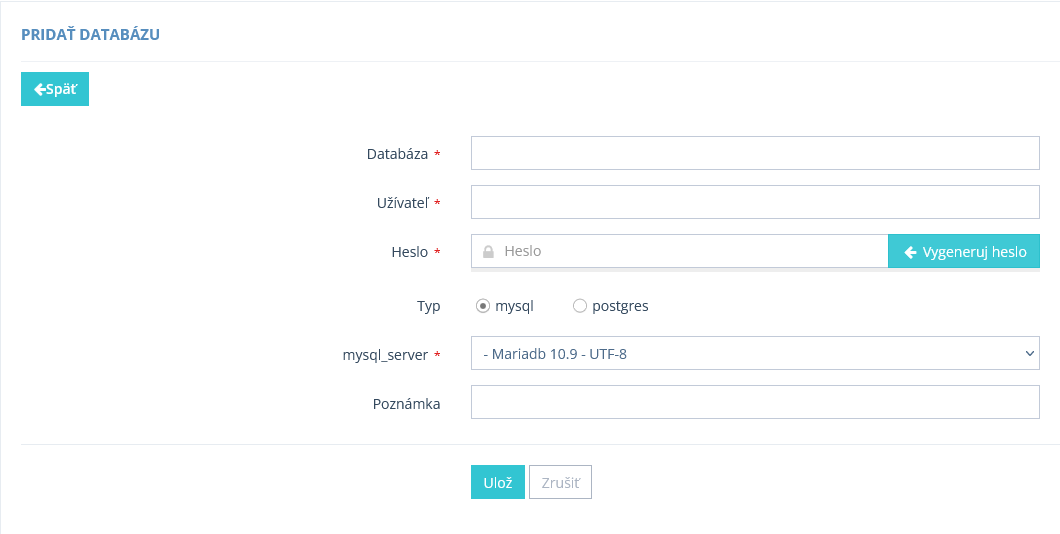Select the mysql radio button

pos(483,306)
